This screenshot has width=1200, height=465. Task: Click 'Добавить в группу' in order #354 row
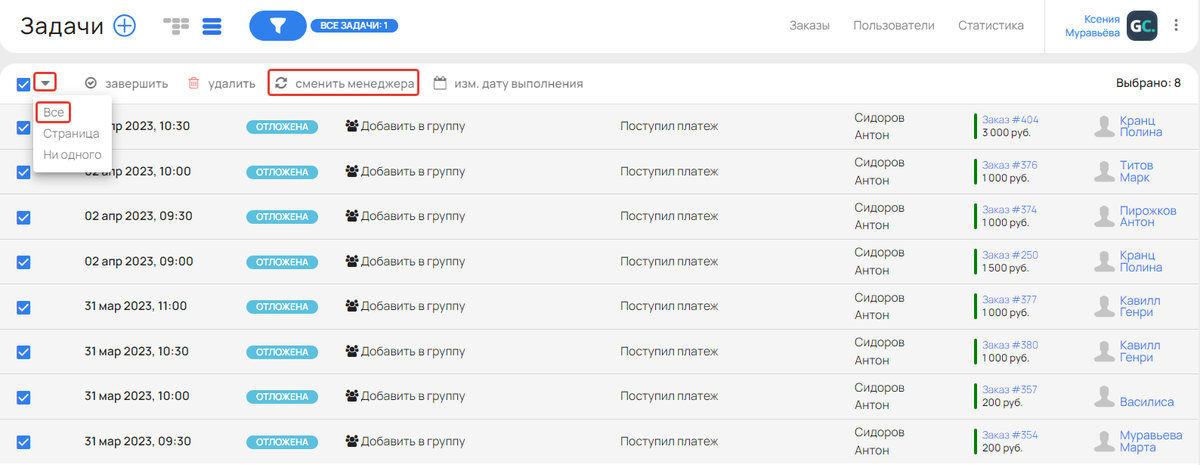pyautogui.click(x=413, y=441)
